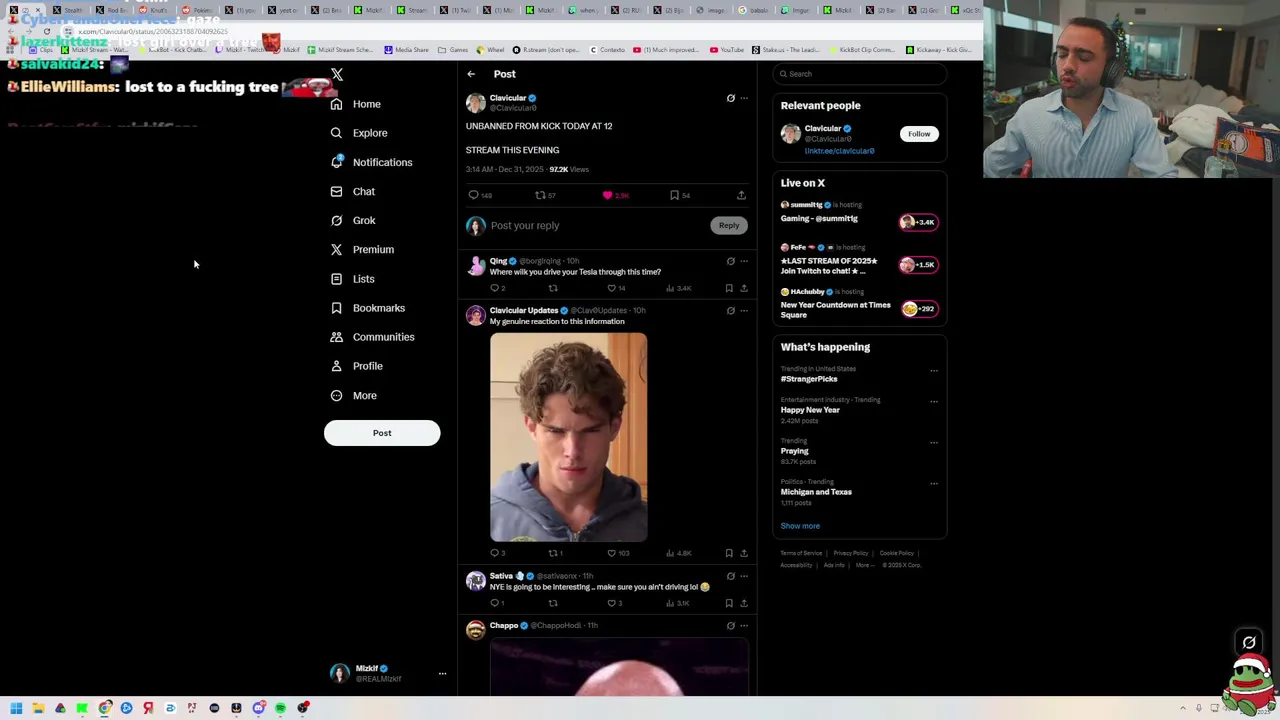Go back with the arrow beside Post
Image resolution: width=1280 pixels, height=720 pixels.
pos(471,74)
